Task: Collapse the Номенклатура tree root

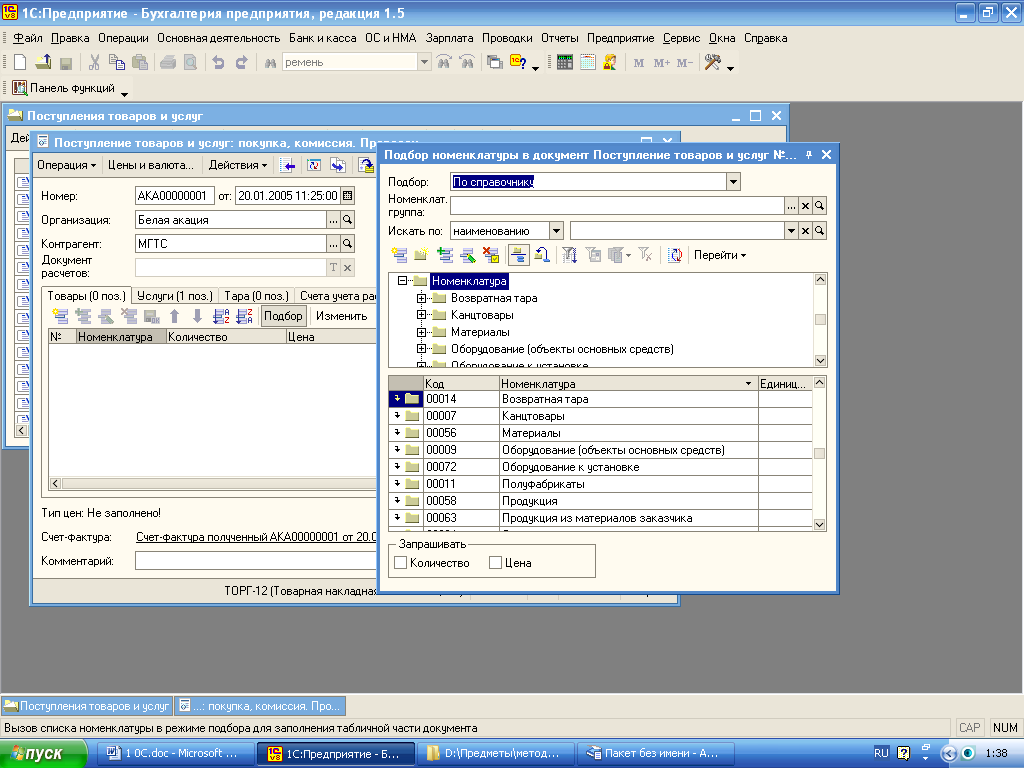Action: click(x=402, y=281)
